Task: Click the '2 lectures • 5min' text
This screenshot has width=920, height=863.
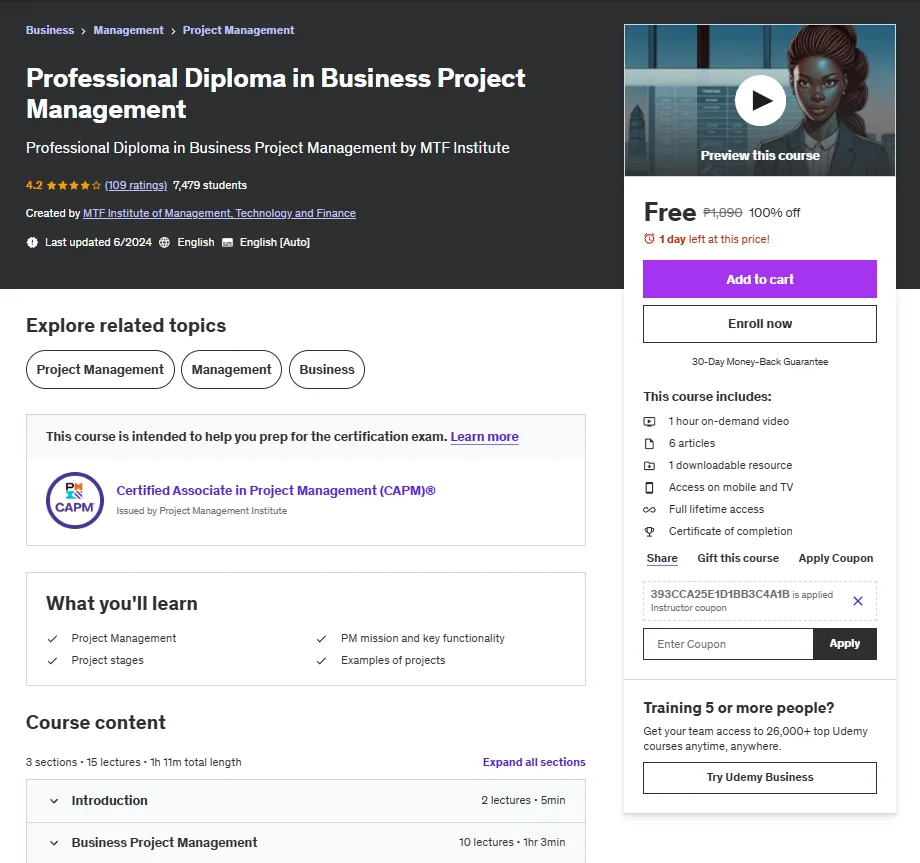Action: point(523,800)
